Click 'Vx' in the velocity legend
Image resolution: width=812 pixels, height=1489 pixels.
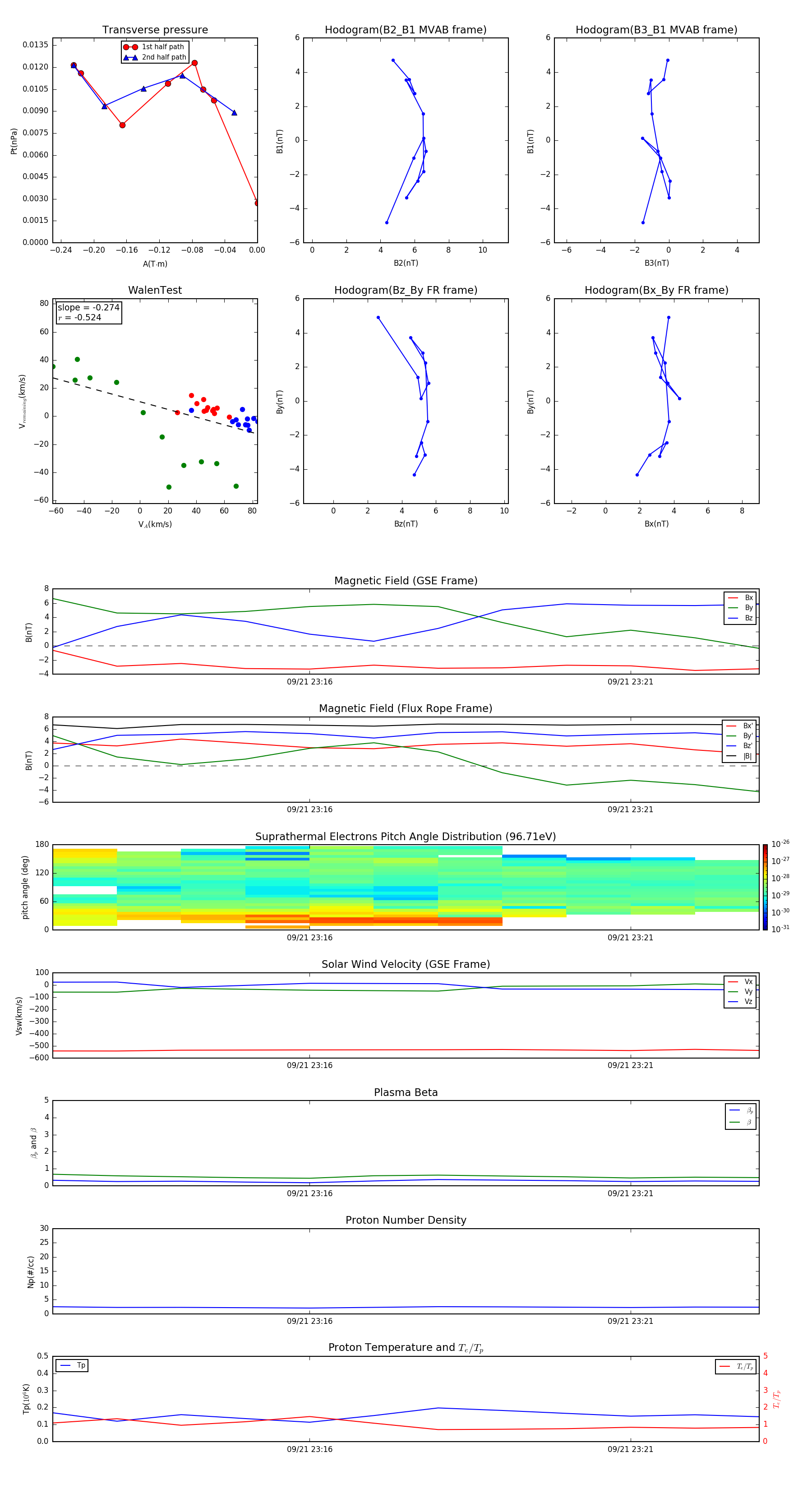pyautogui.click(x=740, y=981)
